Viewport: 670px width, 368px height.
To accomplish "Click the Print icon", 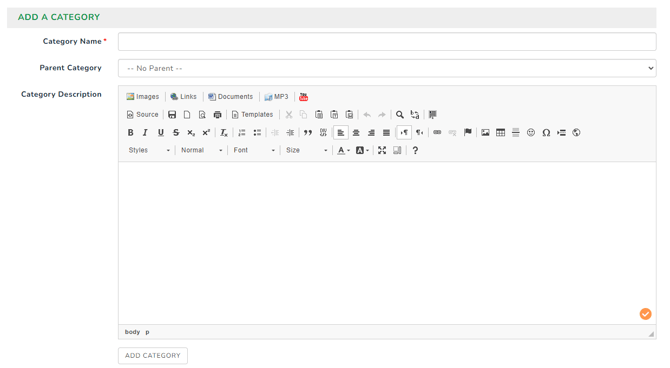I will [x=217, y=115].
